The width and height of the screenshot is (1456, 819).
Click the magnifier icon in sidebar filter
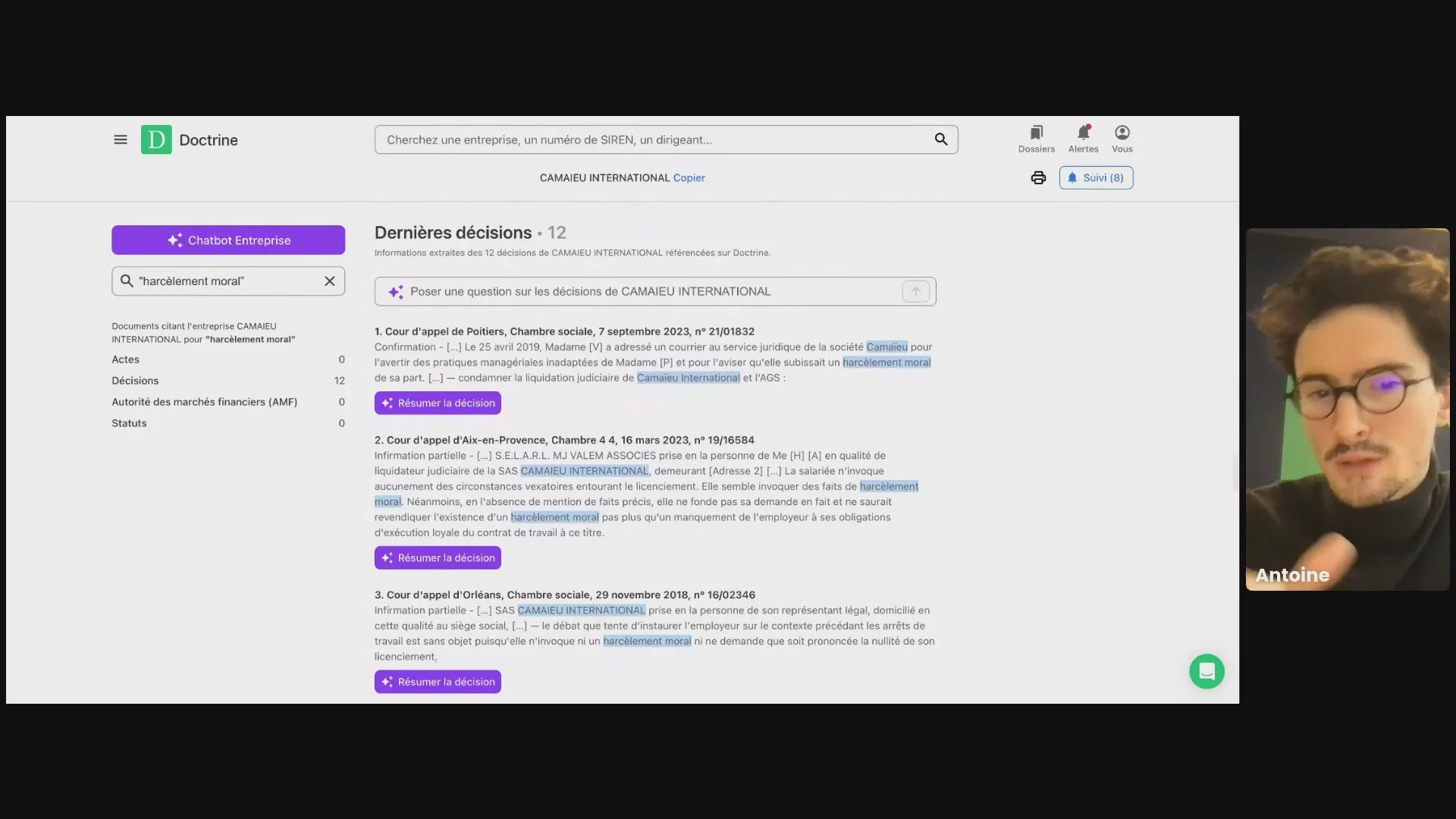coord(127,281)
